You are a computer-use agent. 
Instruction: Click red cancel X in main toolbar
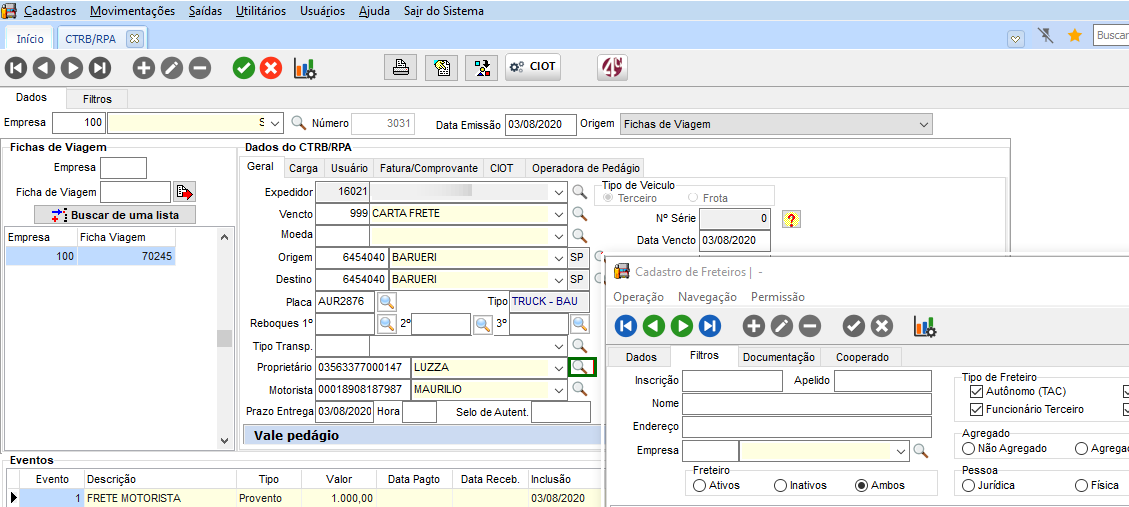[x=271, y=68]
